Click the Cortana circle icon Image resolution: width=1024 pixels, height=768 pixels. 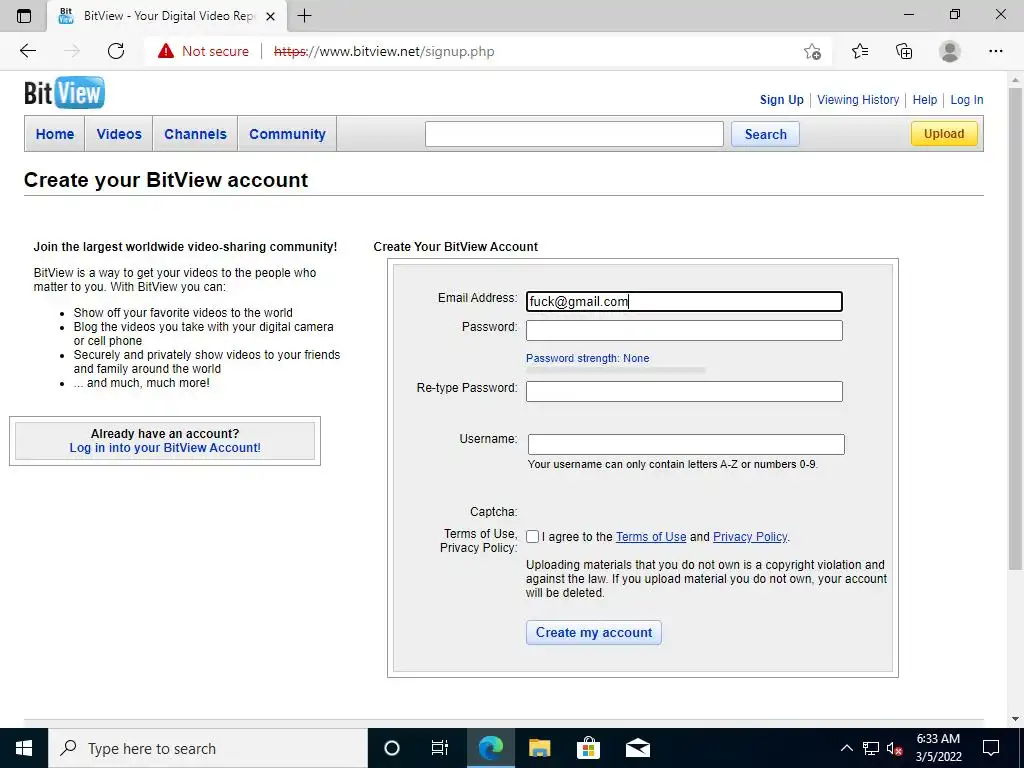tap(392, 748)
